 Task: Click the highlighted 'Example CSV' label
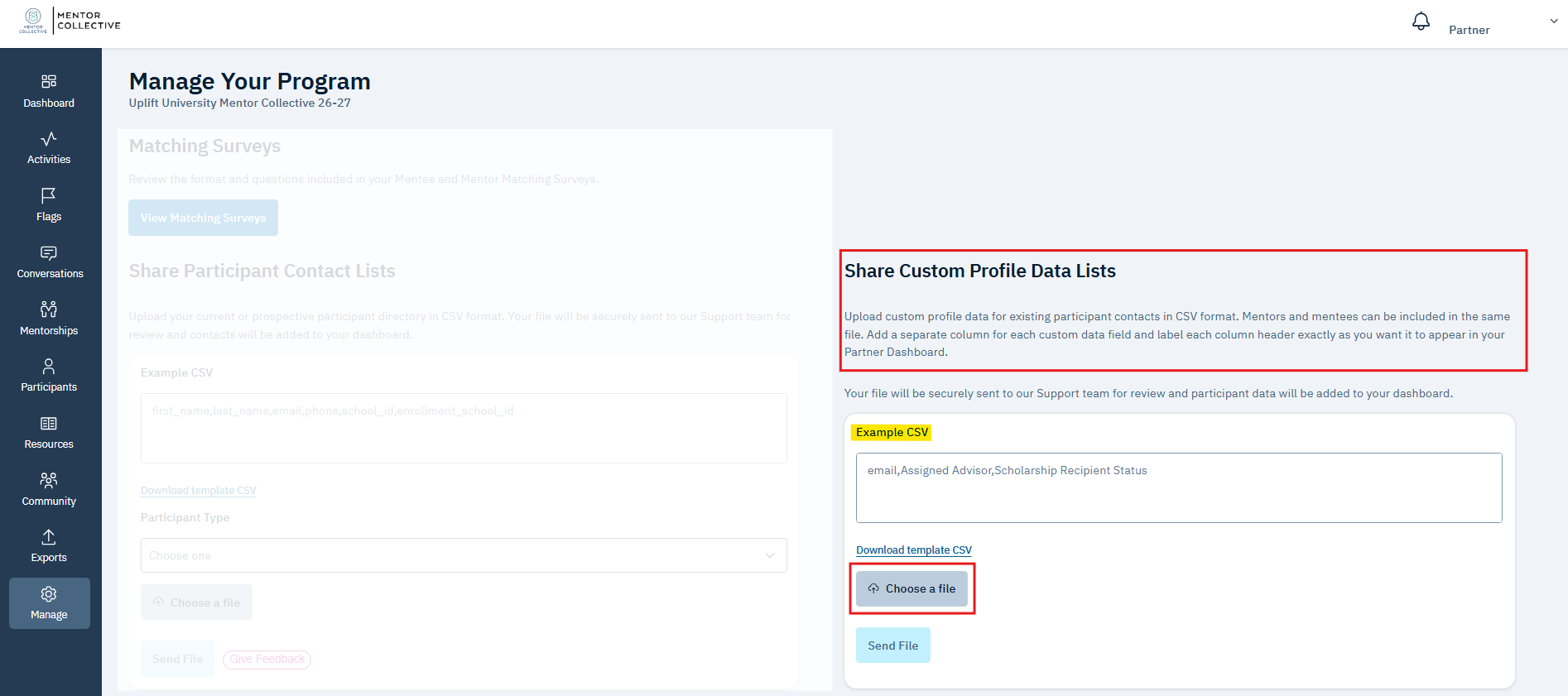pyautogui.click(x=892, y=432)
